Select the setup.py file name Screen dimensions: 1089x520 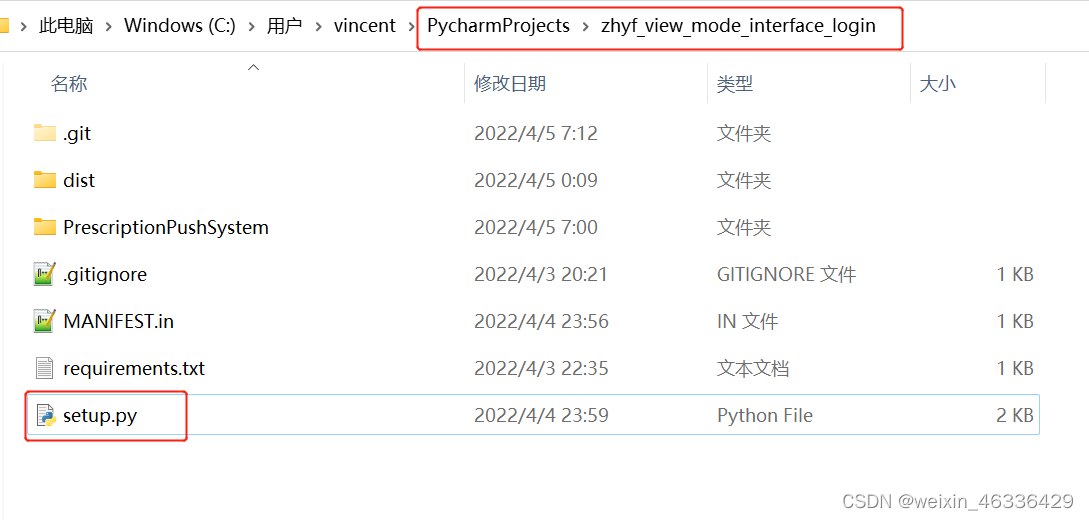click(x=100, y=416)
